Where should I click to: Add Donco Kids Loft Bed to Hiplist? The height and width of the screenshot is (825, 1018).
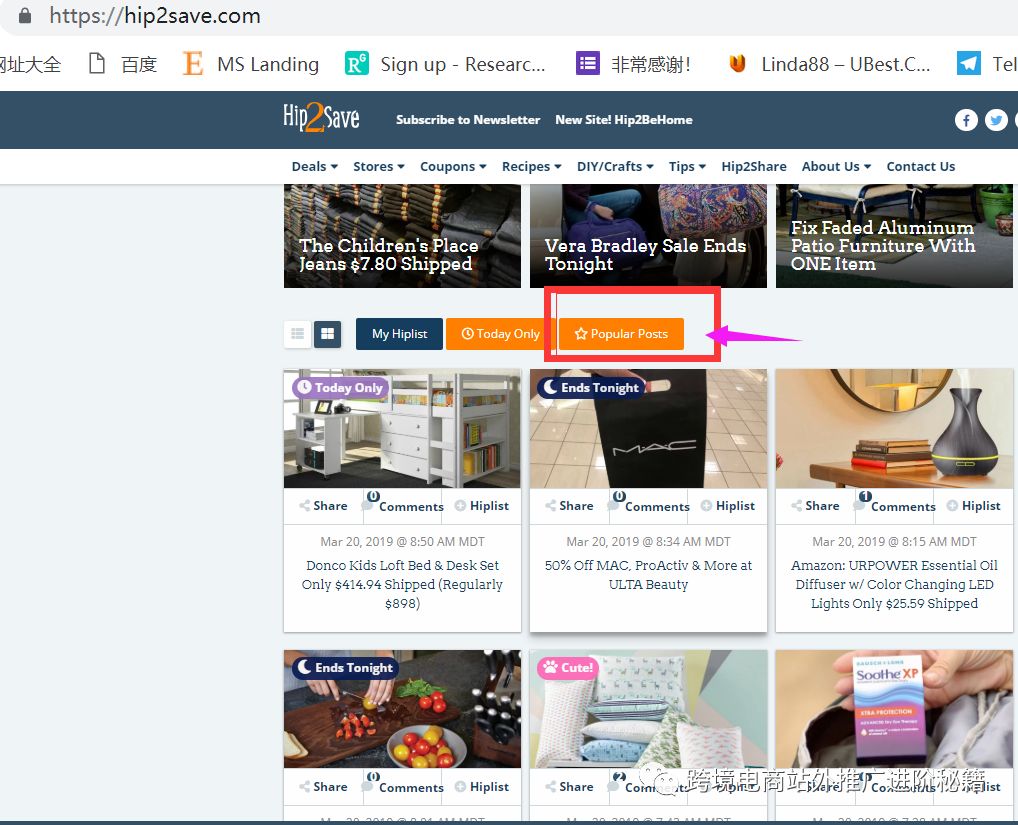(482, 506)
